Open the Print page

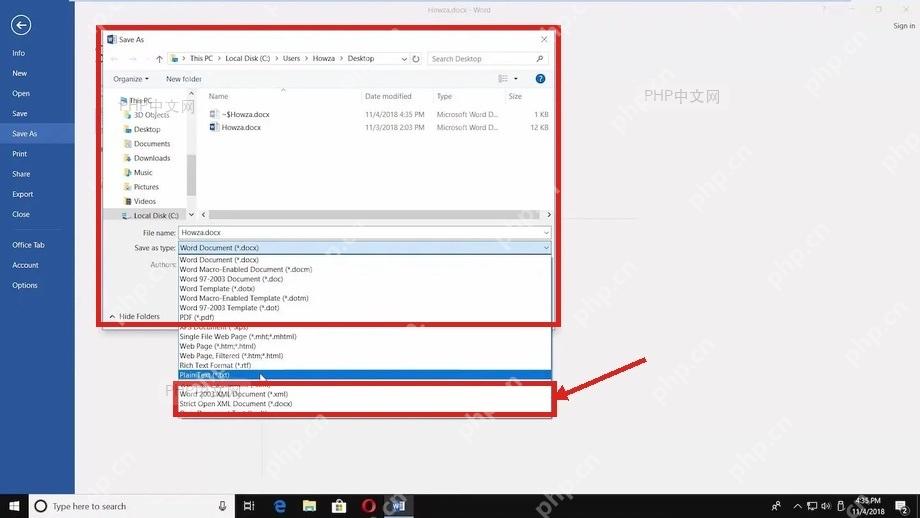click(19, 154)
